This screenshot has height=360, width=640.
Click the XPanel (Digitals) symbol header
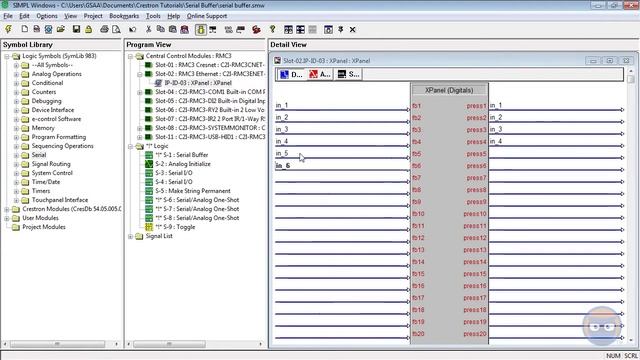pos(449,90)
